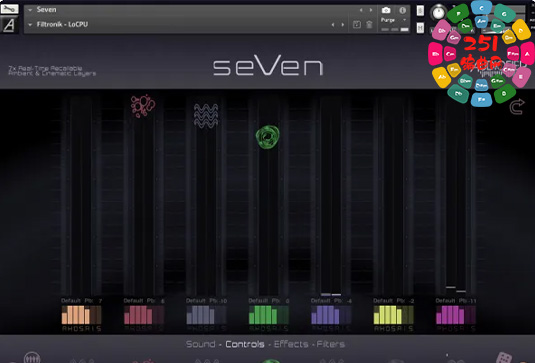Click the yellow AHDSR envelope display

(393, 315)
